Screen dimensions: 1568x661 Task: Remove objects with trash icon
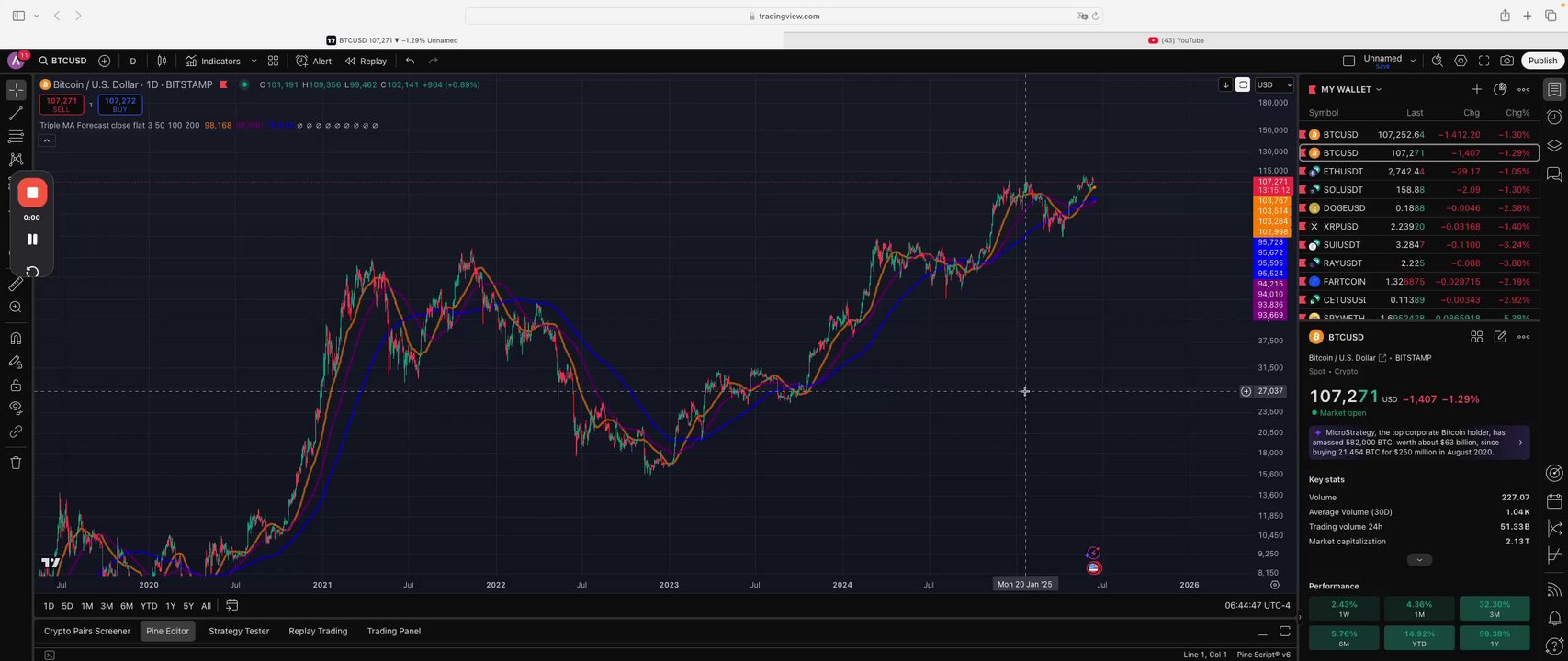click(16, 463)
